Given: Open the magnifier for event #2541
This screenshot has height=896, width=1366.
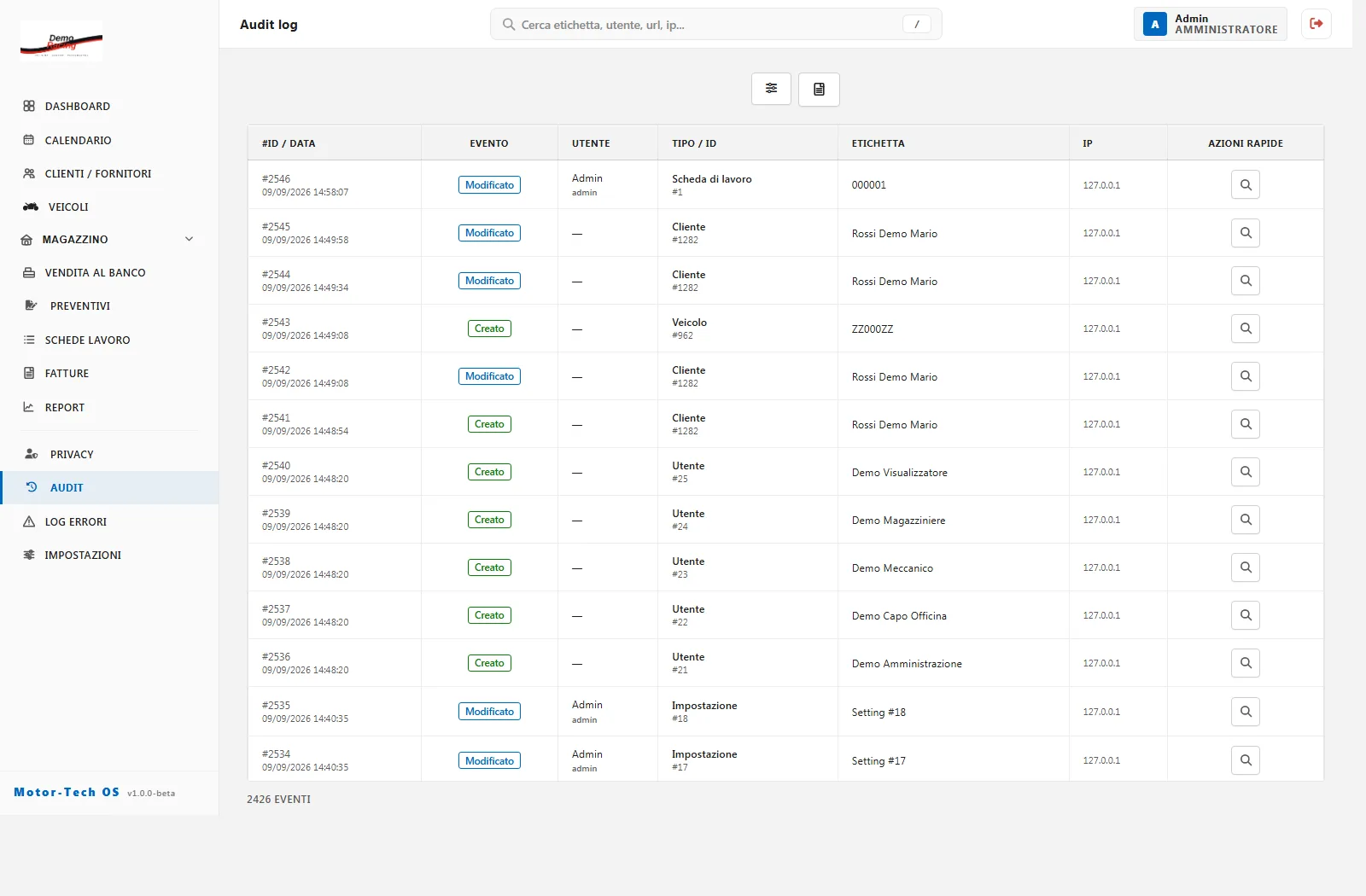Looking at the screenshot, I should pyautogui.click(x=1246, y=424).
